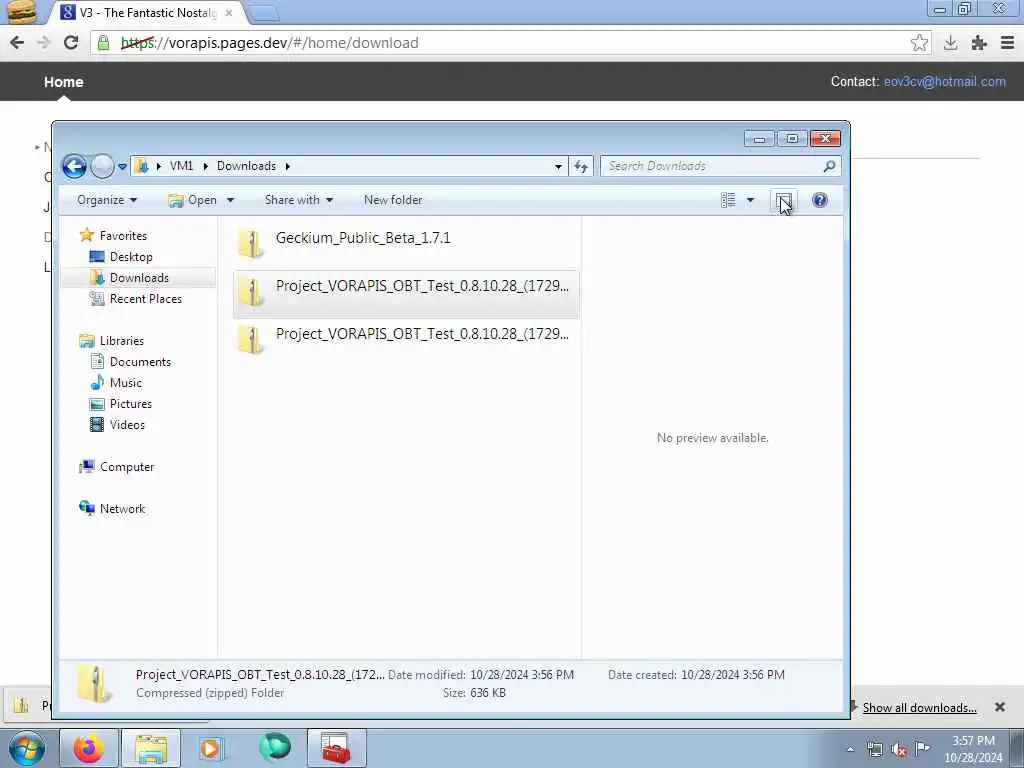Go forward in the browser
The image size is (1024, 768).
coord(44,43)
